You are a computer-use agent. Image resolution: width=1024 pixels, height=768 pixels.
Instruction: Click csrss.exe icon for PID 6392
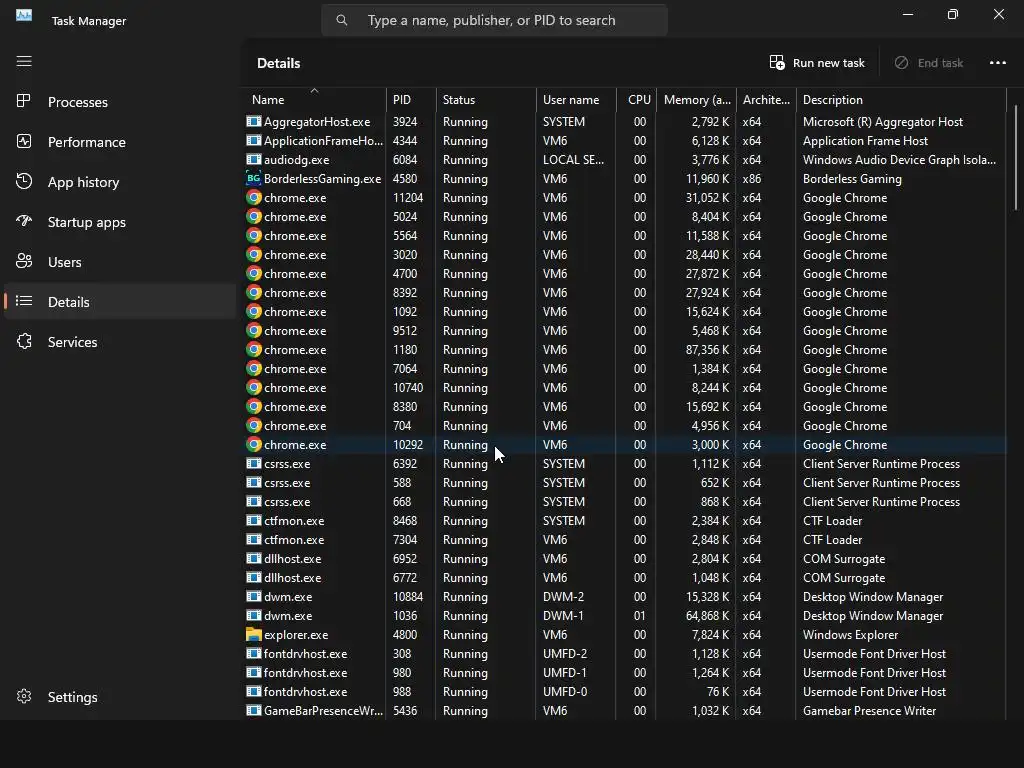coord(253,463)
